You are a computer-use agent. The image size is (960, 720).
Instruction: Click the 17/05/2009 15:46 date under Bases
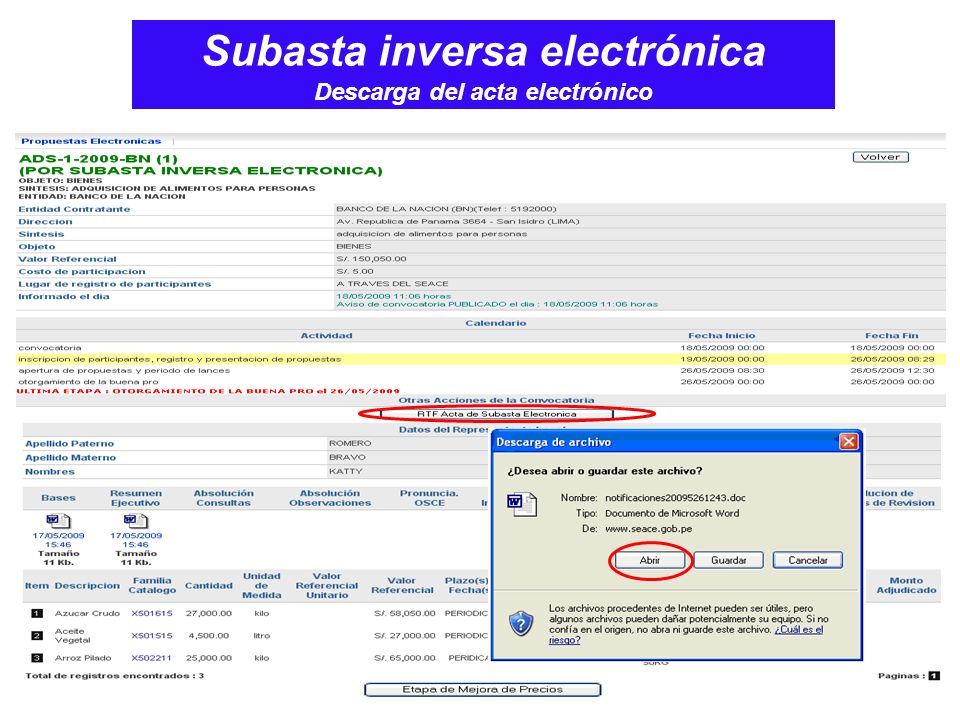pos(58,540)
